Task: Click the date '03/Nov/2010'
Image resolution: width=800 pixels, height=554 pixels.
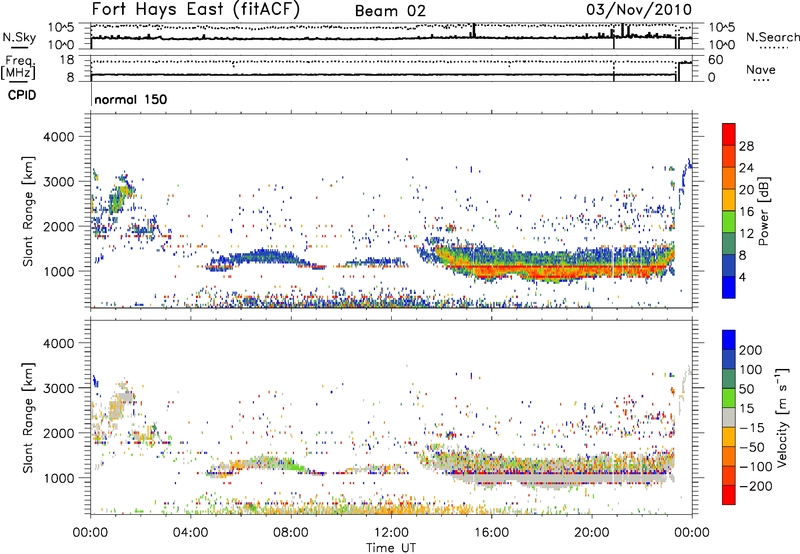Action: 639,9
